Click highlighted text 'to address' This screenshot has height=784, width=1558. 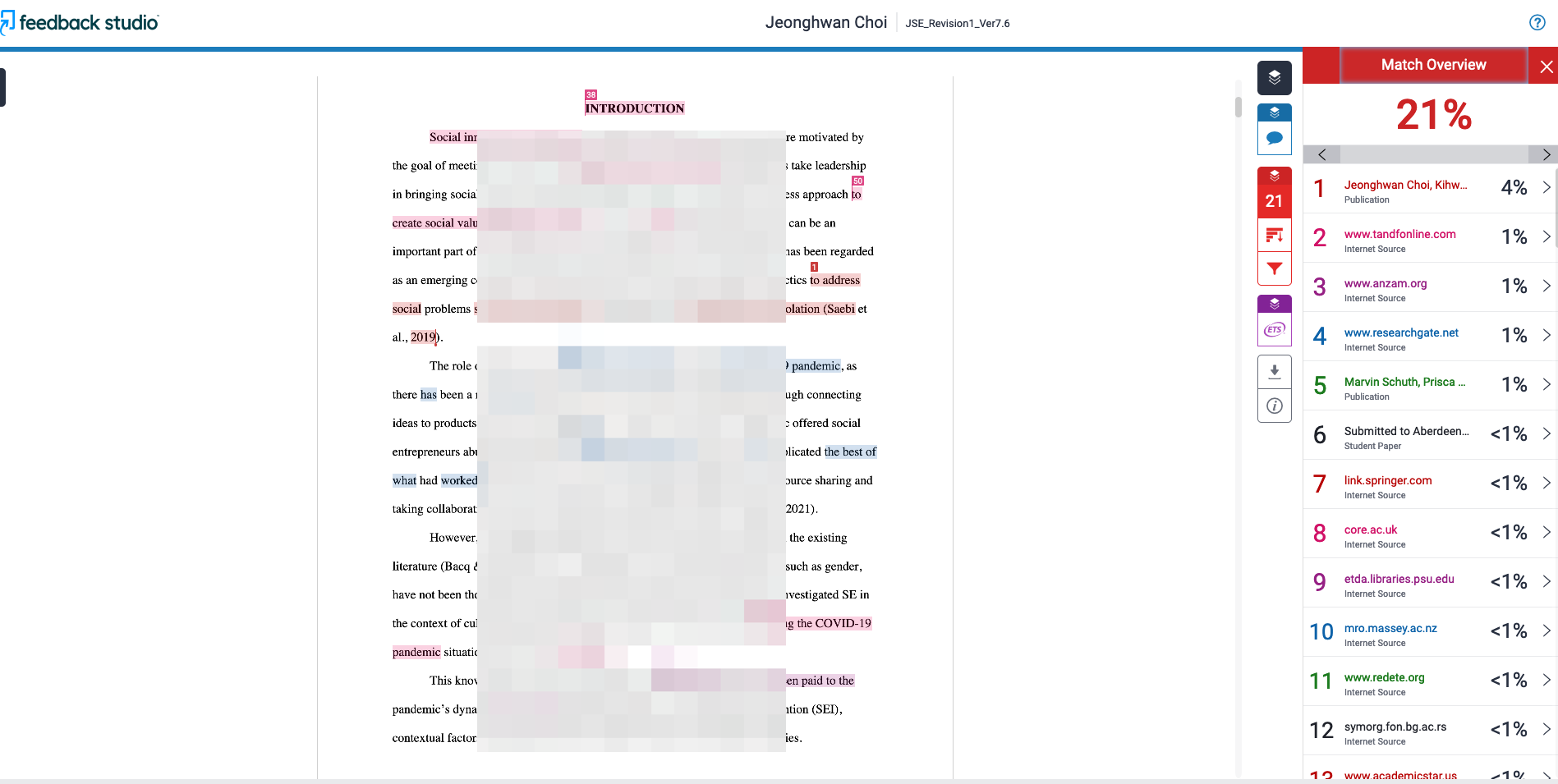[x=834, y=280]
